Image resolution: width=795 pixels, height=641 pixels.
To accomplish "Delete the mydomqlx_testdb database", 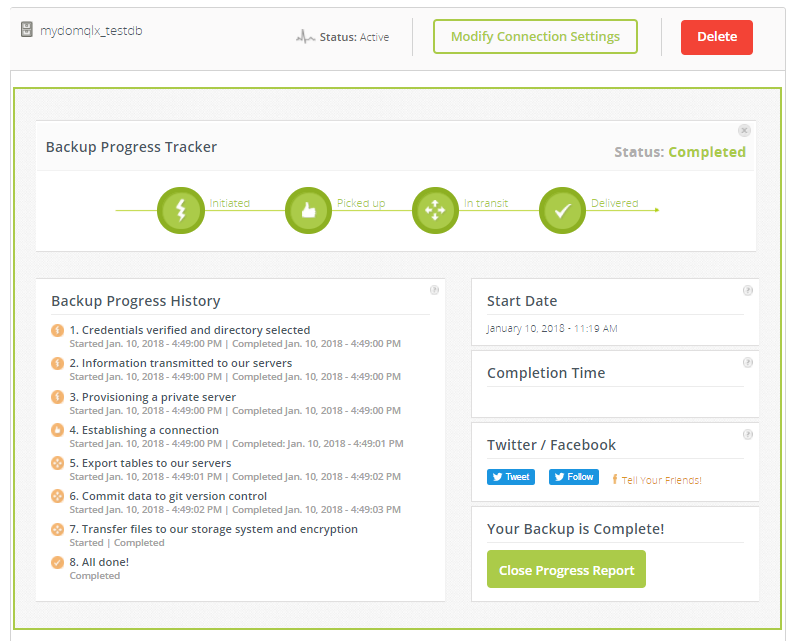I will tap(716, 37).
